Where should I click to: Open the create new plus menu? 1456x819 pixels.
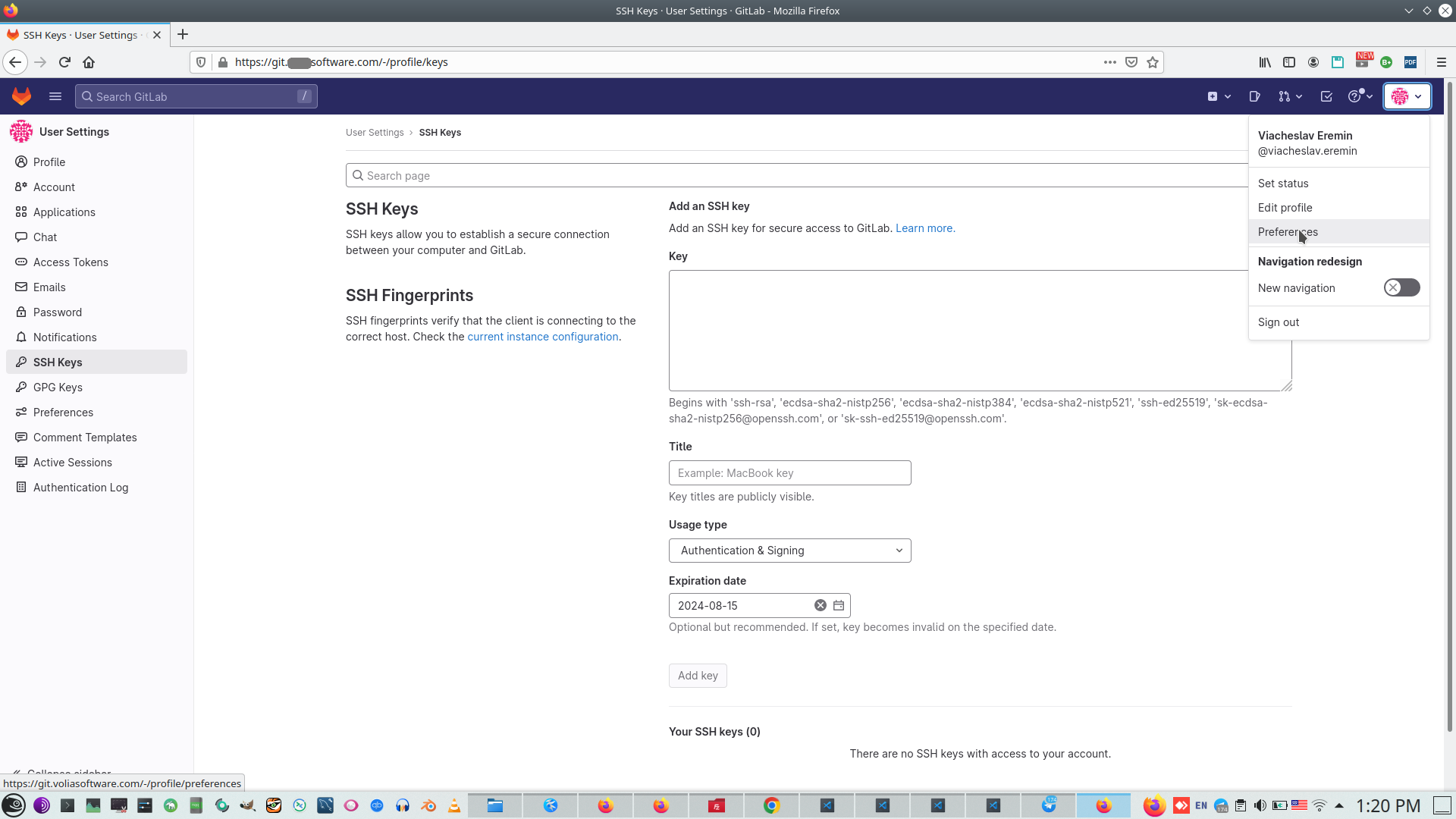(x=1219, y=96)
